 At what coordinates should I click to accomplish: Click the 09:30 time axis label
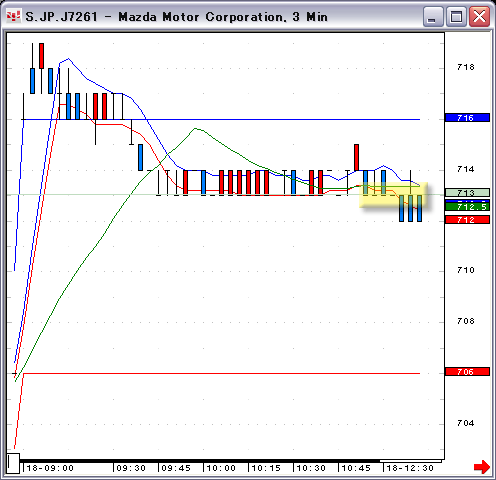[x=131, y=468]
